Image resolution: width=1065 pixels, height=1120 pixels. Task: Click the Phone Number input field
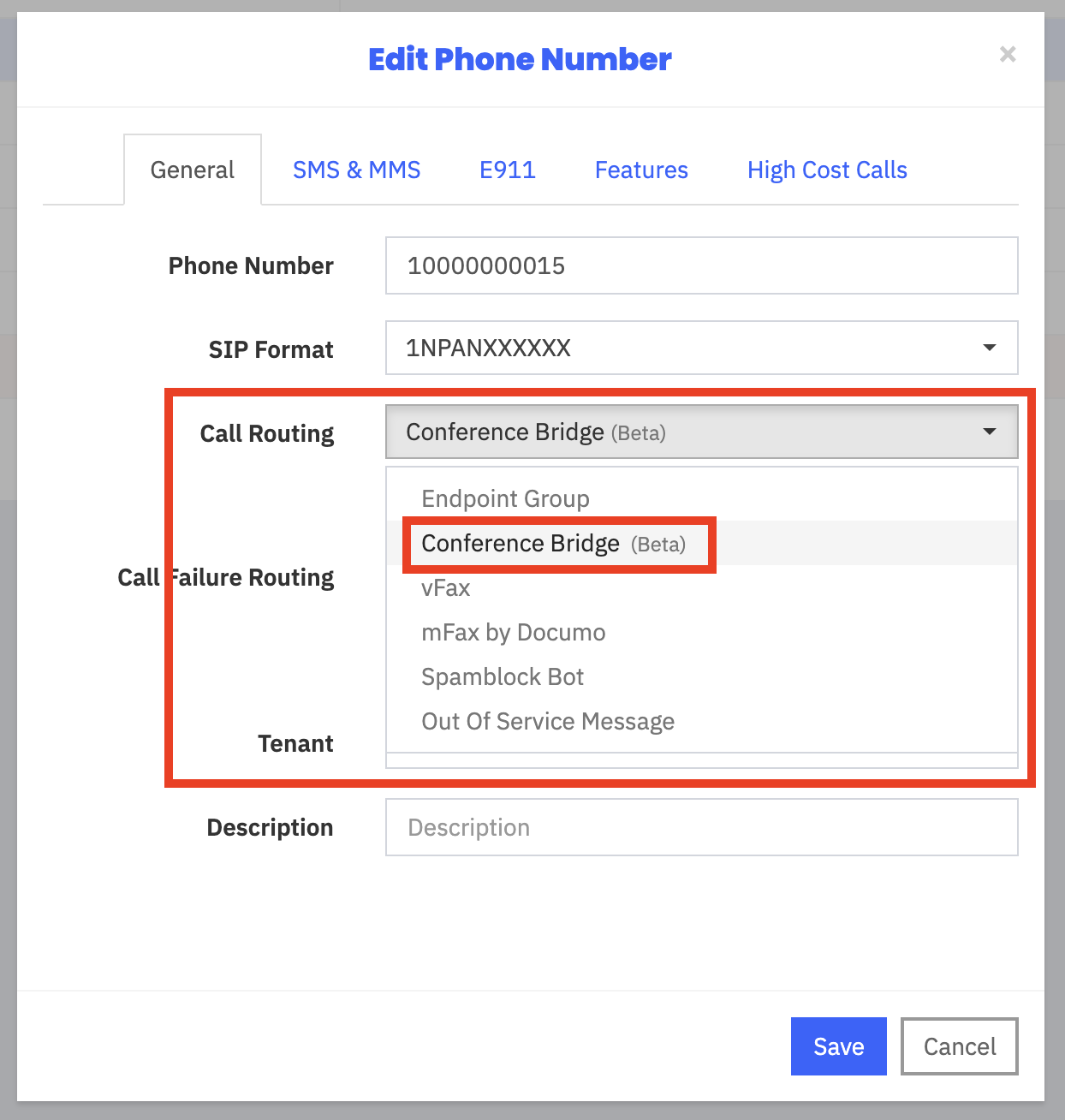(701, 265)
